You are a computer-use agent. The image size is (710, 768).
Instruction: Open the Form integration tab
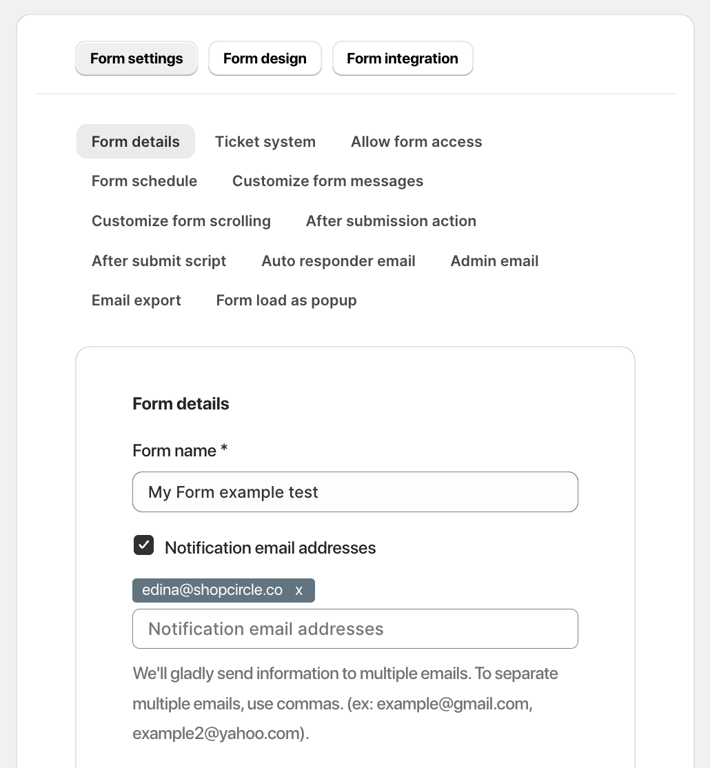pyautogui.click(x=402, y=58)
